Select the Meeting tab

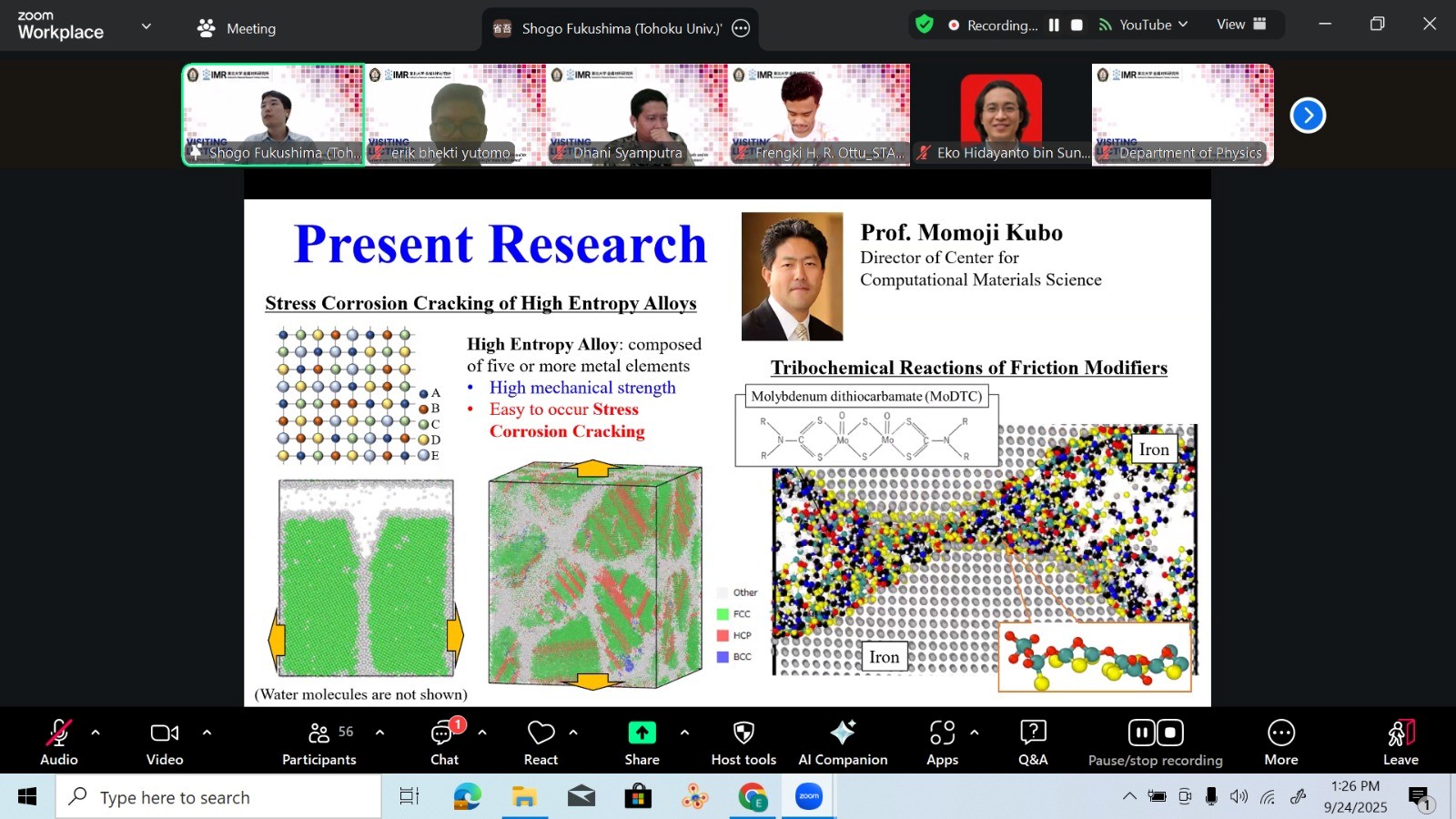pos(237,28)
